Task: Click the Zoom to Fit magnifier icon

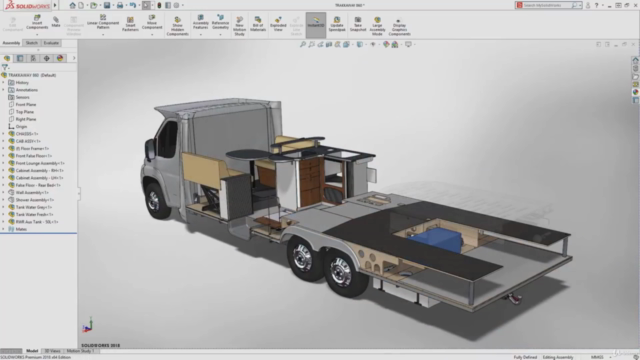Action: [303, 44]
